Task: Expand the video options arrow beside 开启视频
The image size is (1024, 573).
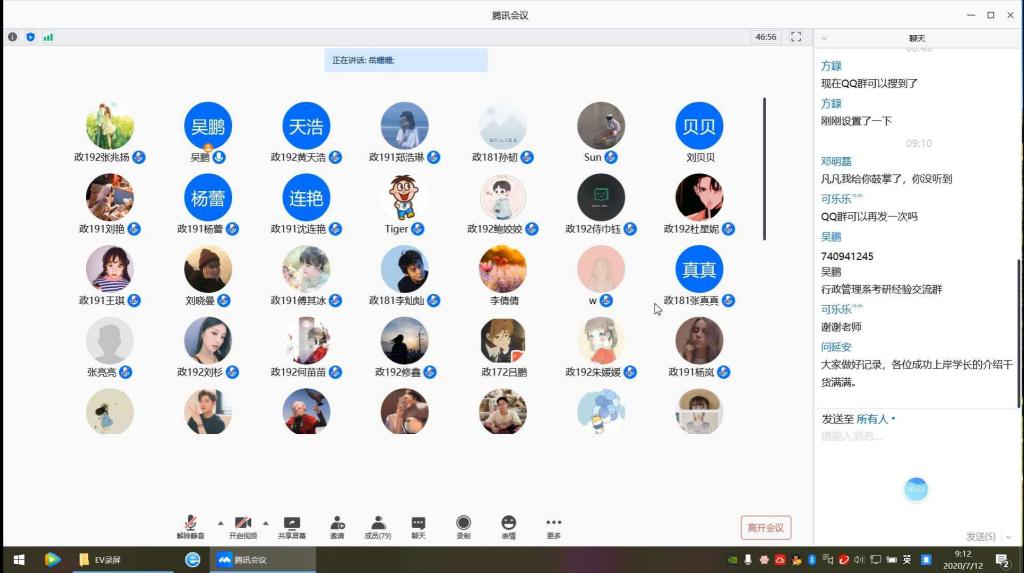Action: click(x=266, y=522)
